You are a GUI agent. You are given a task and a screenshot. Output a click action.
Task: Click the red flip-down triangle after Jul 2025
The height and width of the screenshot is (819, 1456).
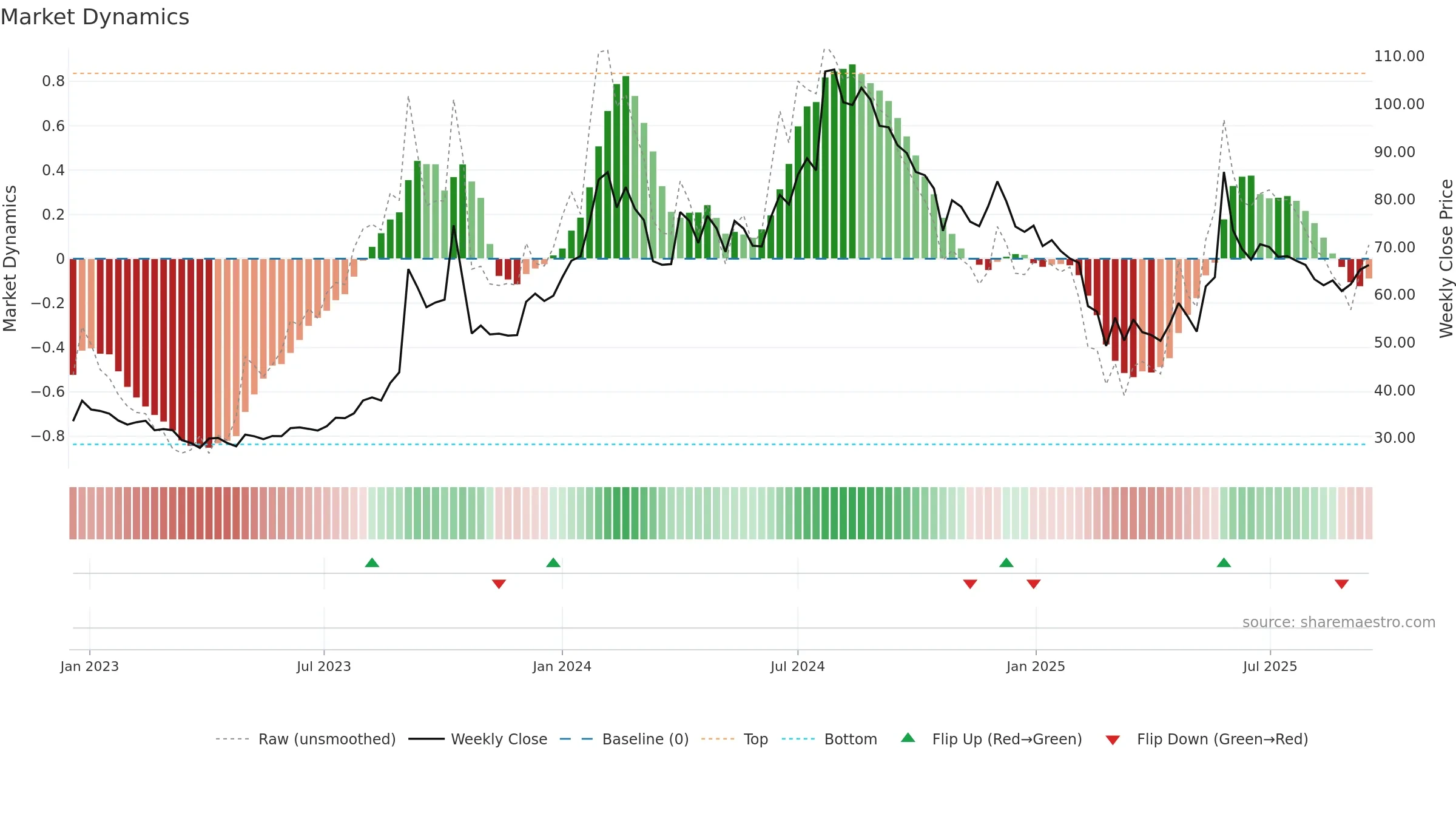click(1341, 584)
